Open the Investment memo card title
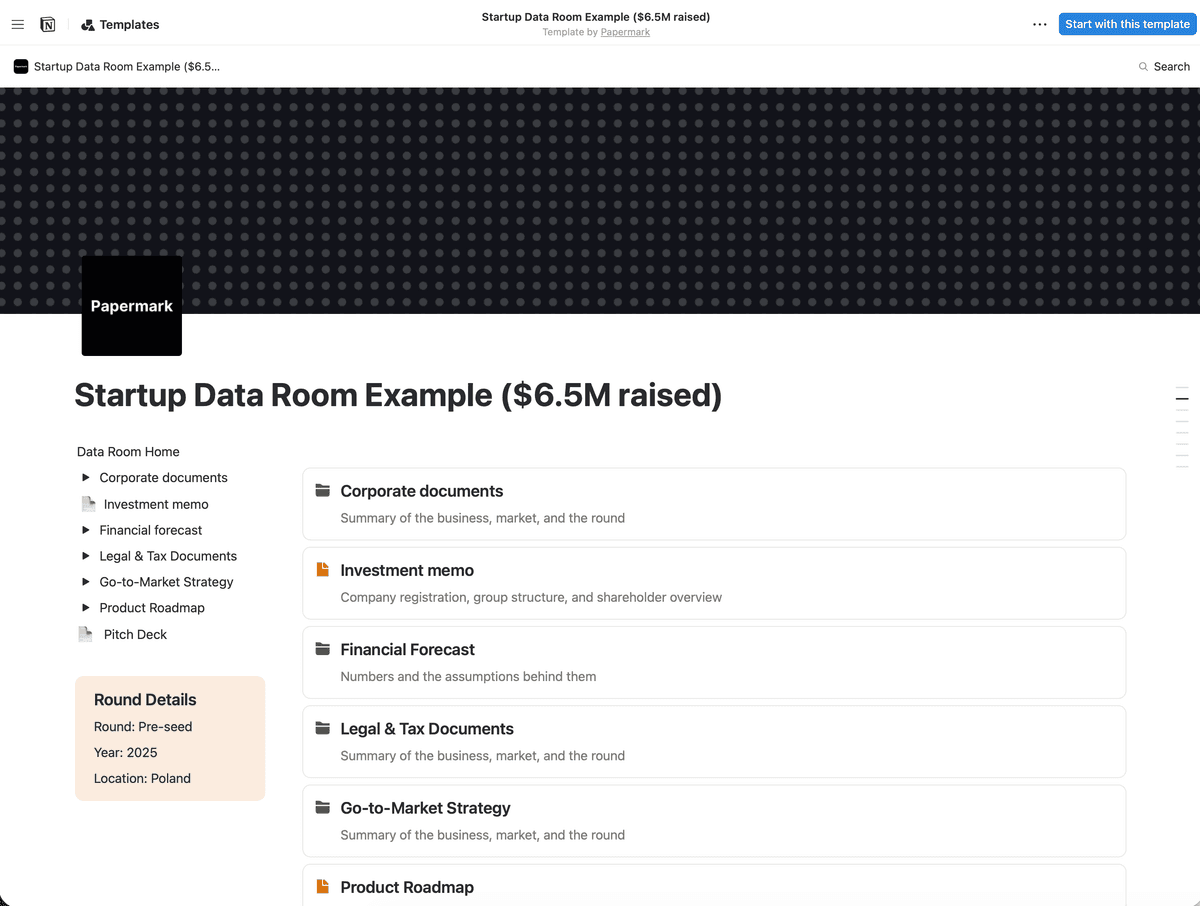The image size is (1200, 906). [407, 570]
